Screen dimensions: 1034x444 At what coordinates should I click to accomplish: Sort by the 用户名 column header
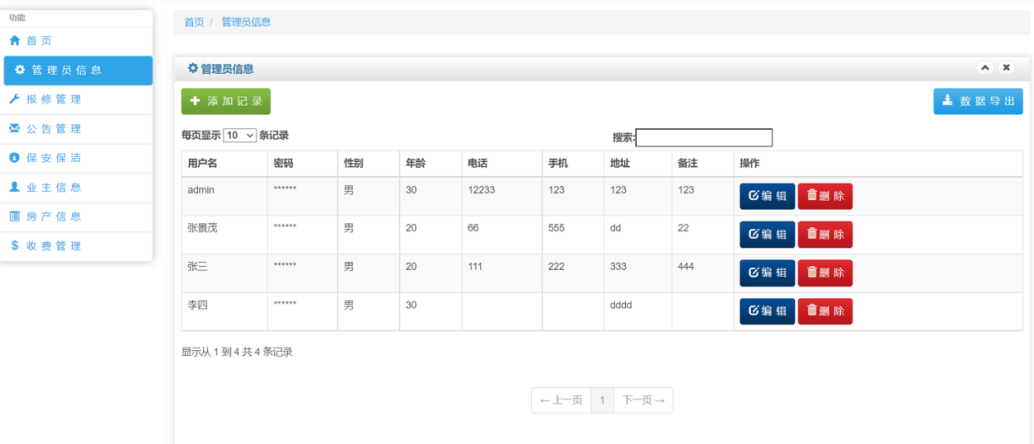tap(224, 164)
